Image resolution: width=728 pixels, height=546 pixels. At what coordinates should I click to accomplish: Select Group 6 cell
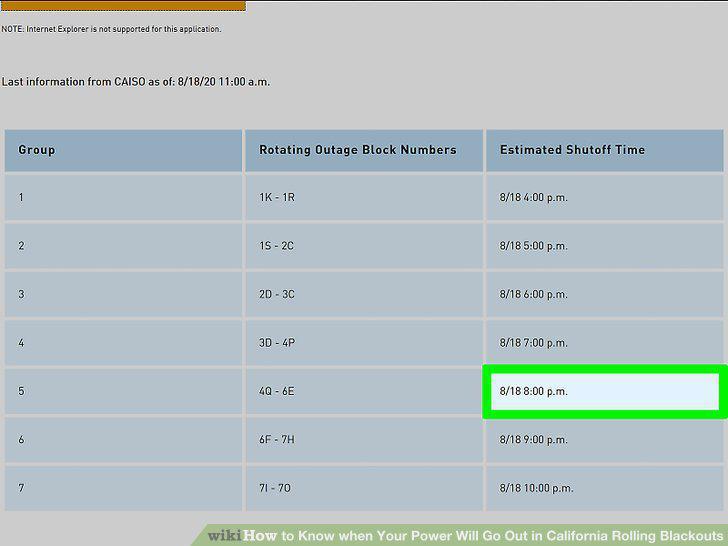point(124,440)
